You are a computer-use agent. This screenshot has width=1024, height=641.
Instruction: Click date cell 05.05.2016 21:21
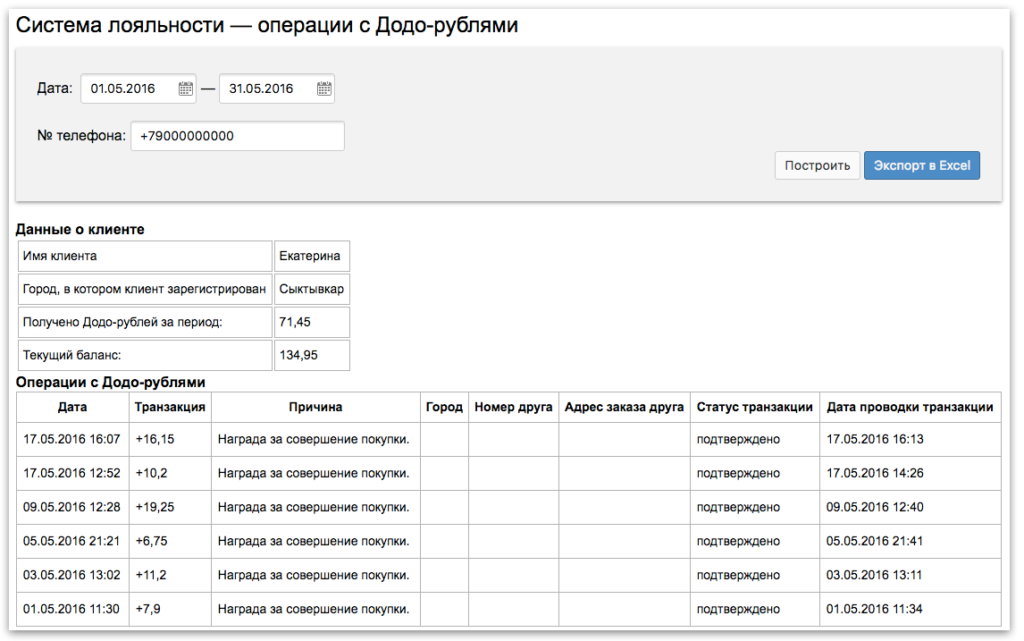[x=72, y=541]
